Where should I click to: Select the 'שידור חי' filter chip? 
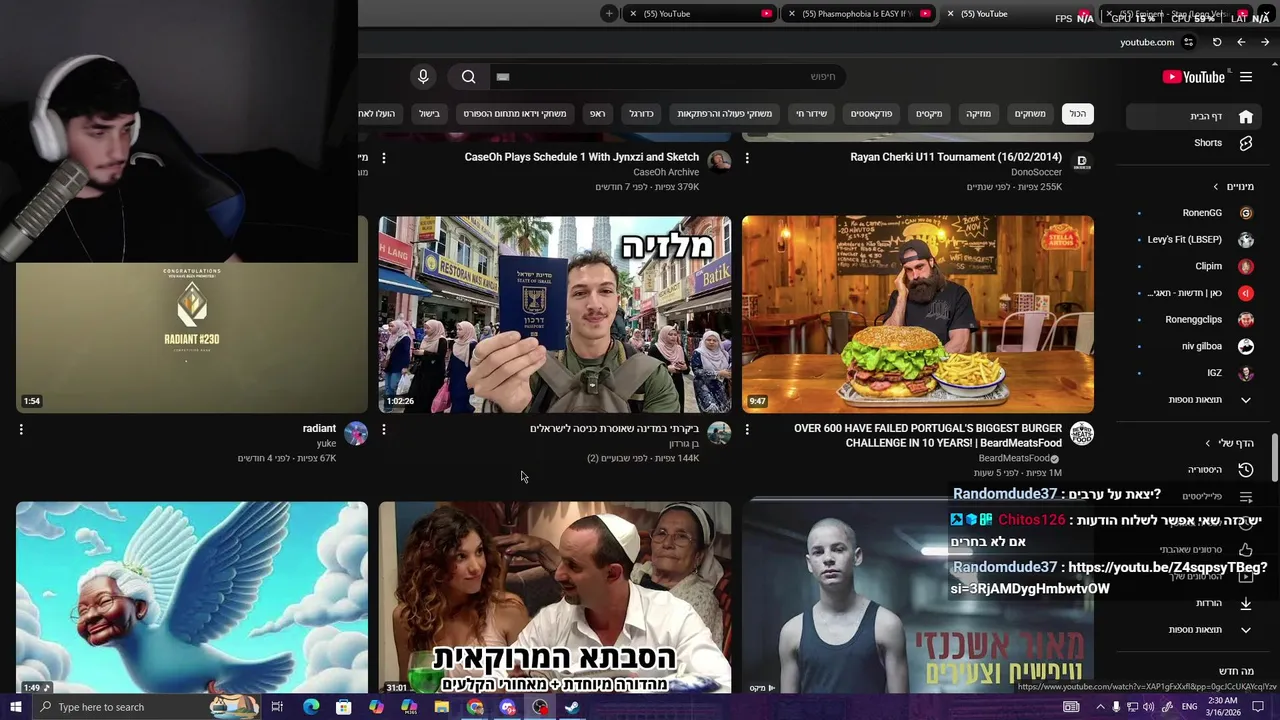(812, 114)
